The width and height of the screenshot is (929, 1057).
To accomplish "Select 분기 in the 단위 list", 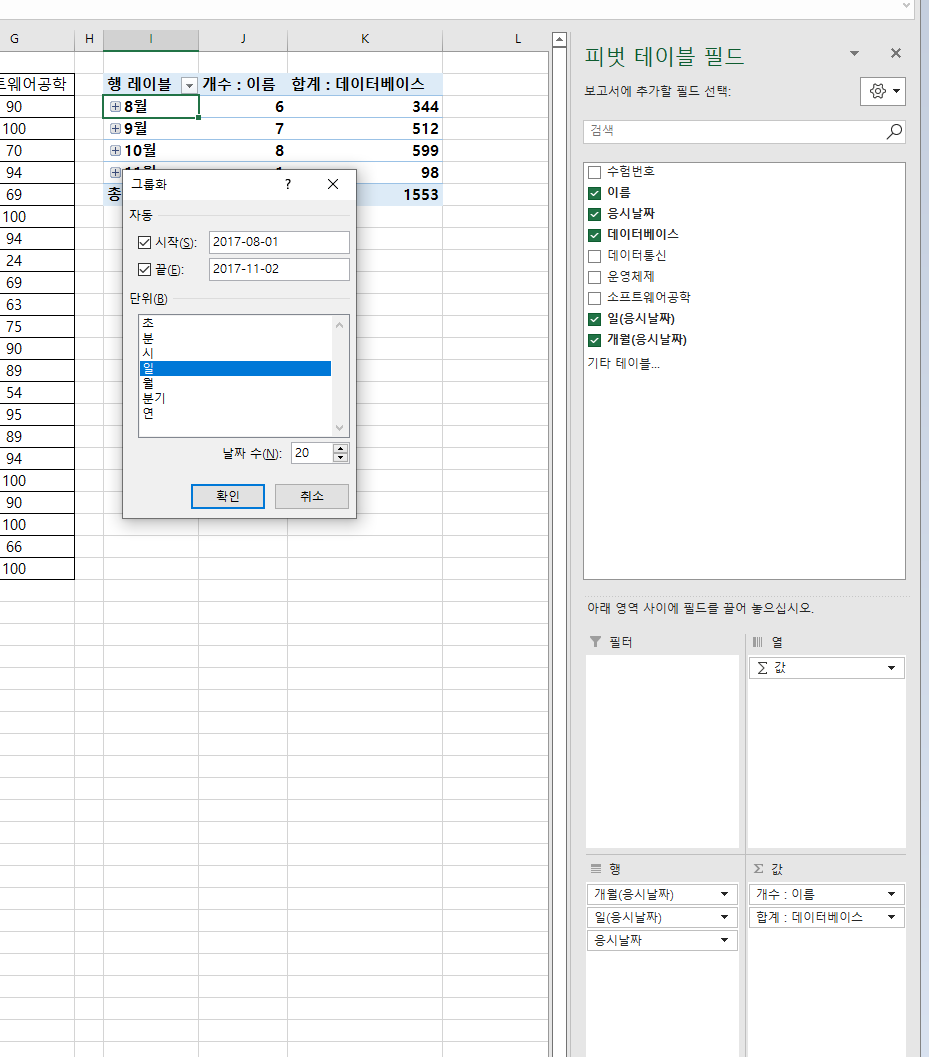I will point(154,398).
